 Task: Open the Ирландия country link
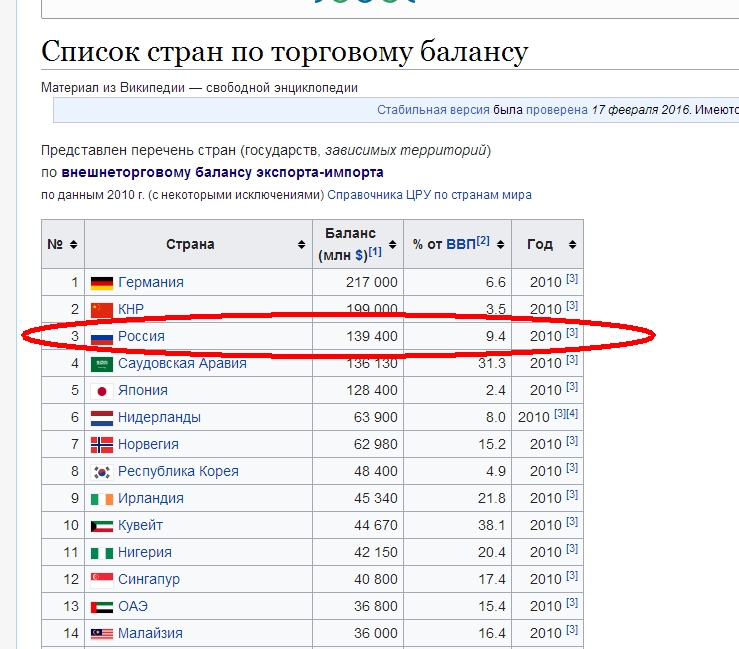tap(151, 498)
